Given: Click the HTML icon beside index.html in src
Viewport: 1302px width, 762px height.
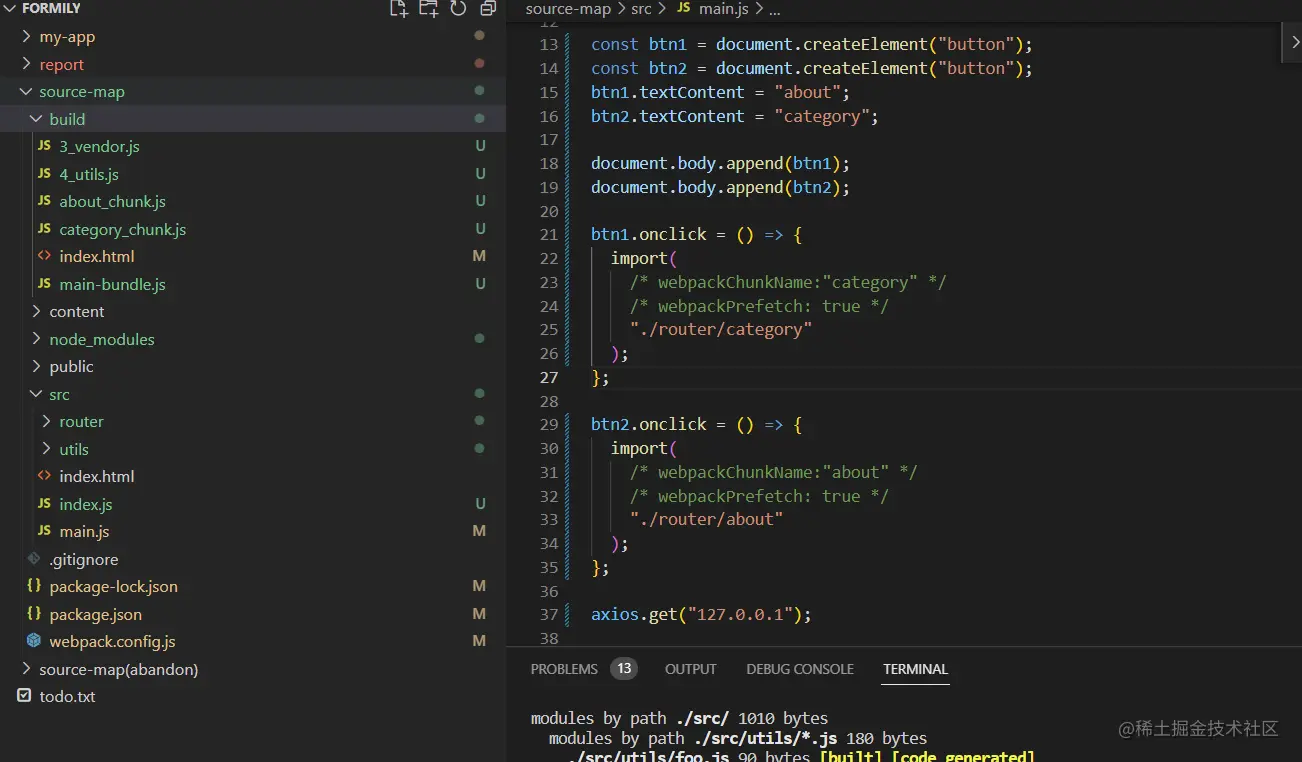Looking at the screenshot, I should (x=44, y=476).
